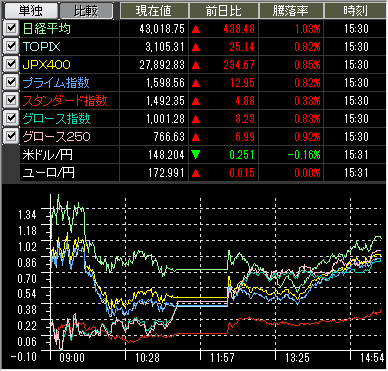Switch to the 単独 tab
Screen dimensions: 388x371
pyautogui.click(x=30, y=11)
